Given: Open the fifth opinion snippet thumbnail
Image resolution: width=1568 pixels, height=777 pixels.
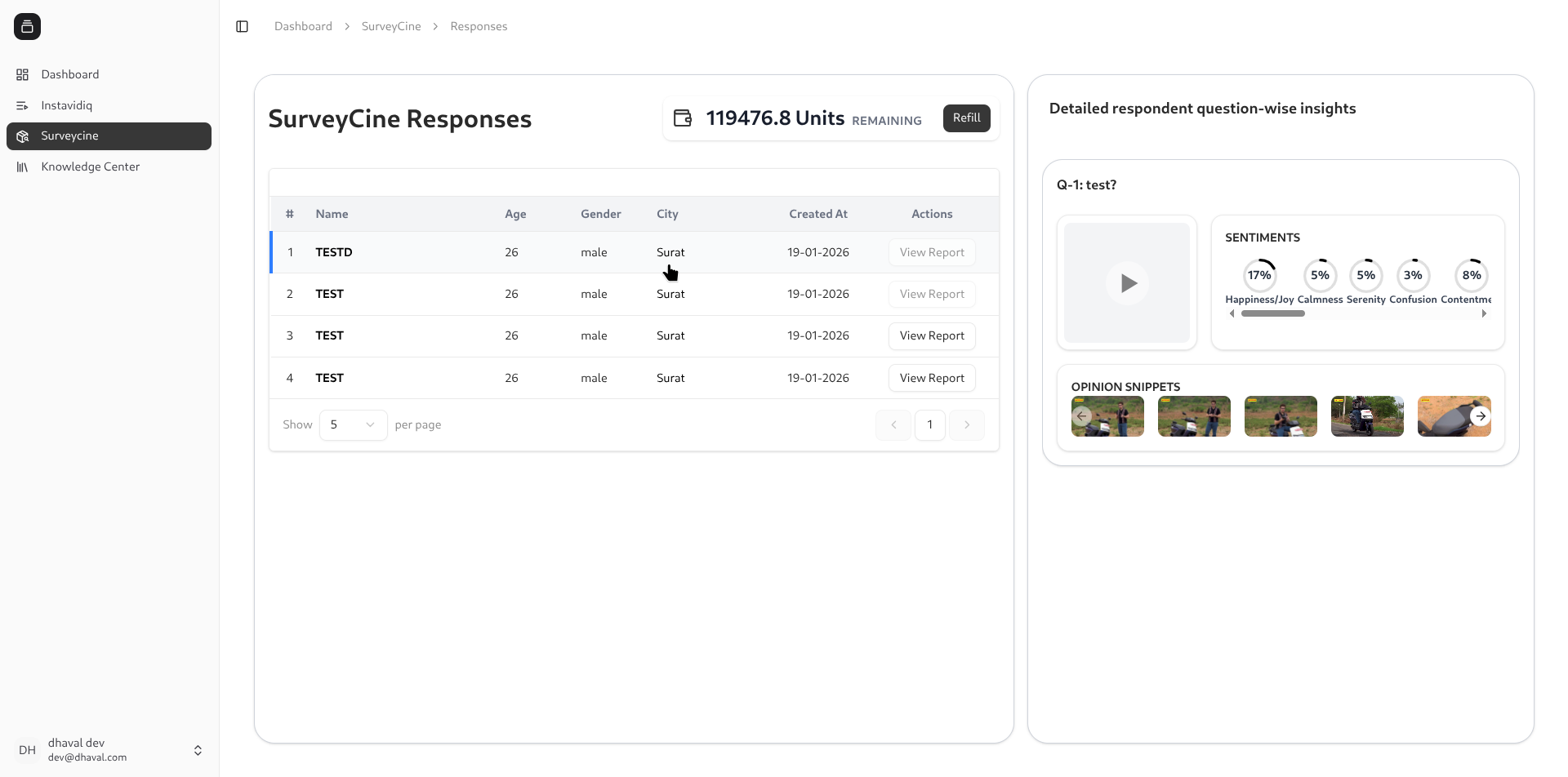Looking at the screenshot, I should pos(1454,416).
